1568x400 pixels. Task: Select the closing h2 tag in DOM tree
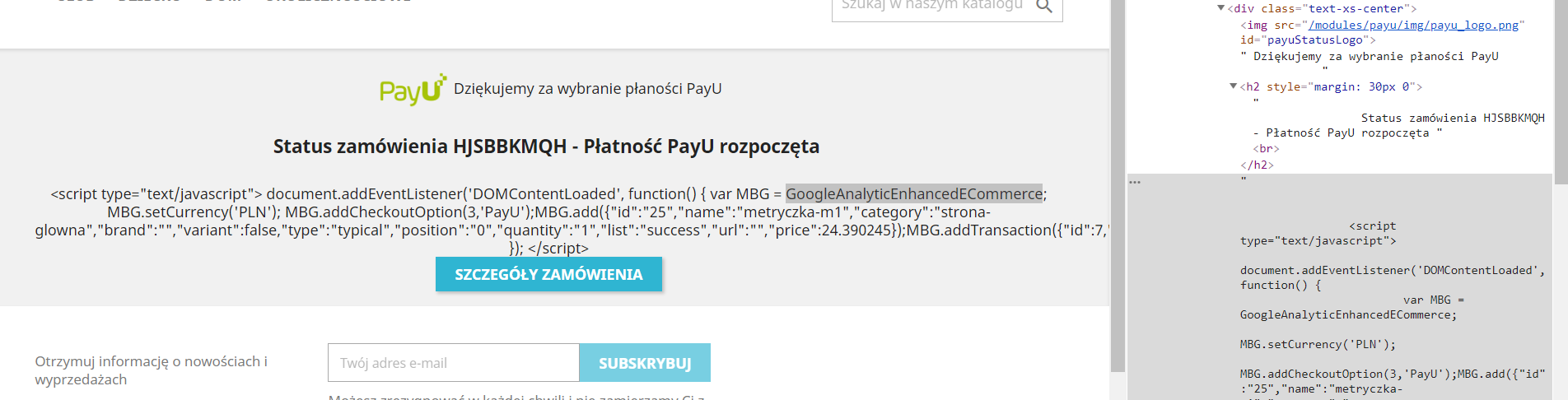point(1257,165)
